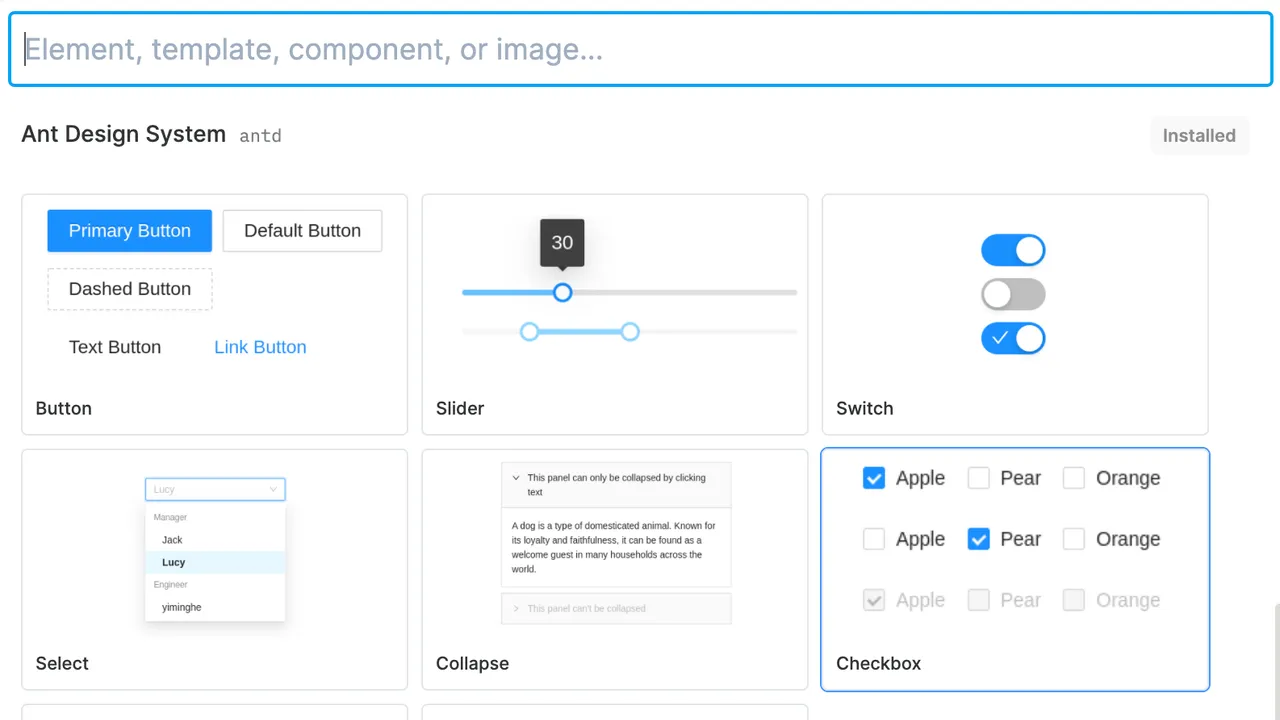Choose yiminghe in the select list
Screen dimensions: 1280x720
(215, 607)
